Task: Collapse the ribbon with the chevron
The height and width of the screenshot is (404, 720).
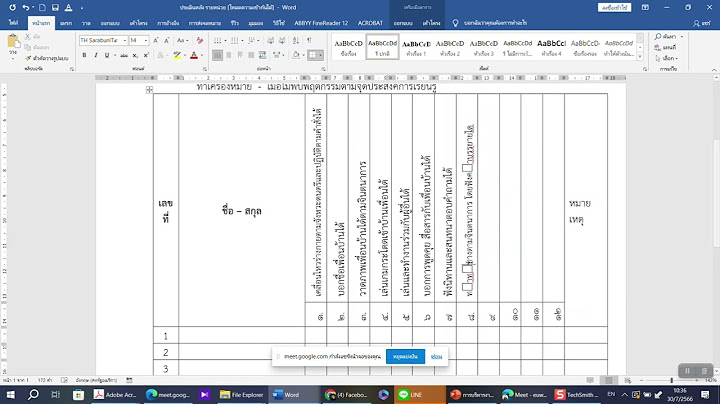Action: click(714, 70)
